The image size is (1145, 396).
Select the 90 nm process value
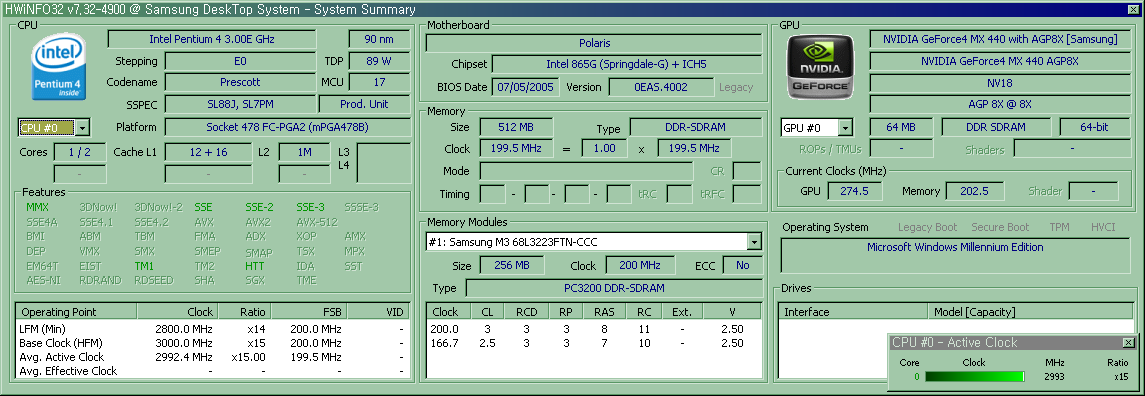(x=378, y=39)
